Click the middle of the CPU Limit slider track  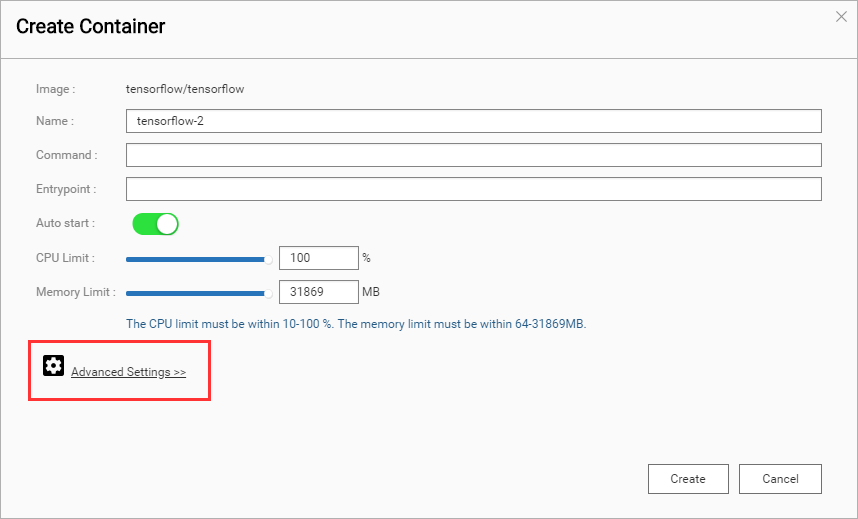click(197, 259)
